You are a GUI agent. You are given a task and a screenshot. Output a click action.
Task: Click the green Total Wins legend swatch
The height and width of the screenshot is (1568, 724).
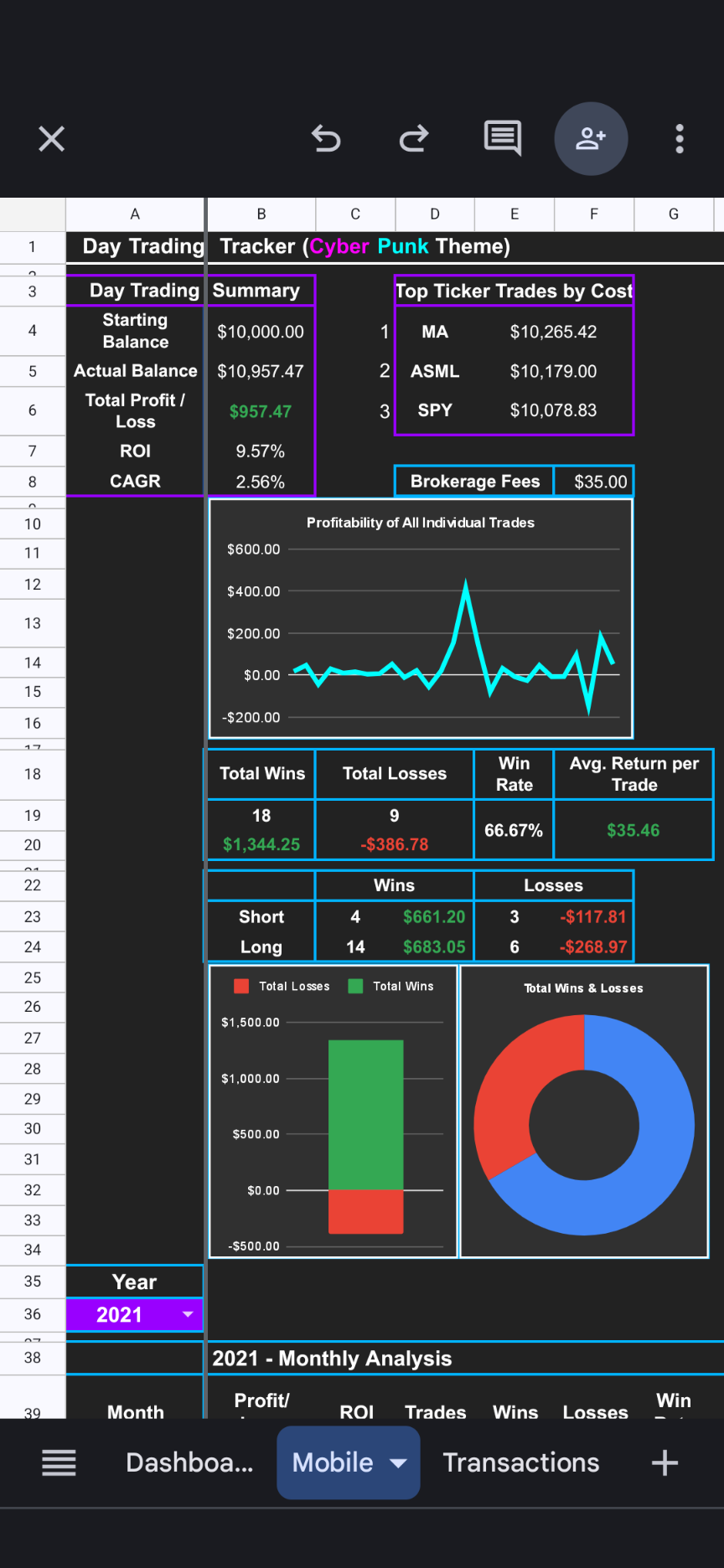pos(355,986)
